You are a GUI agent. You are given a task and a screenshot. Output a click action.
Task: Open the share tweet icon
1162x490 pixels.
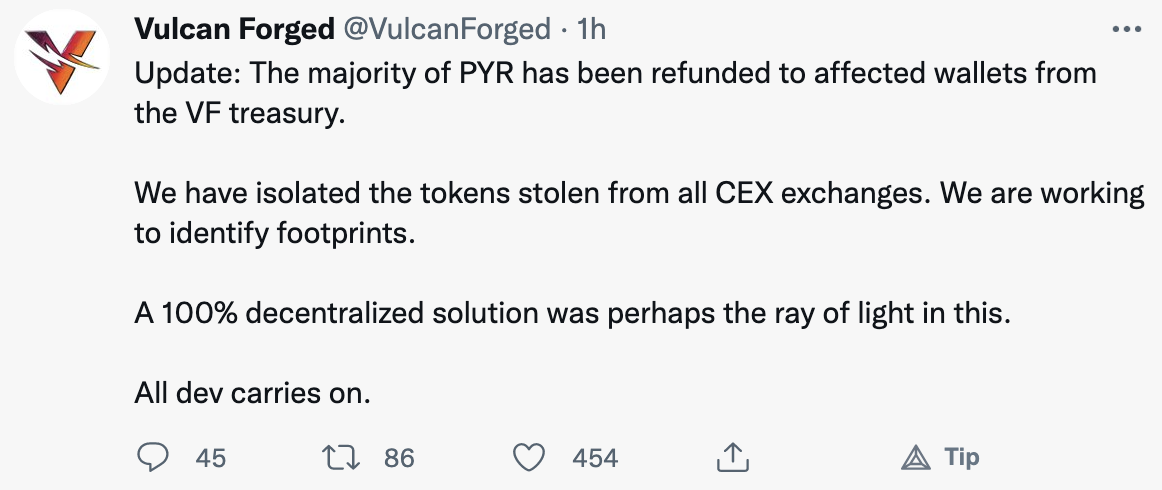(731, 457)
